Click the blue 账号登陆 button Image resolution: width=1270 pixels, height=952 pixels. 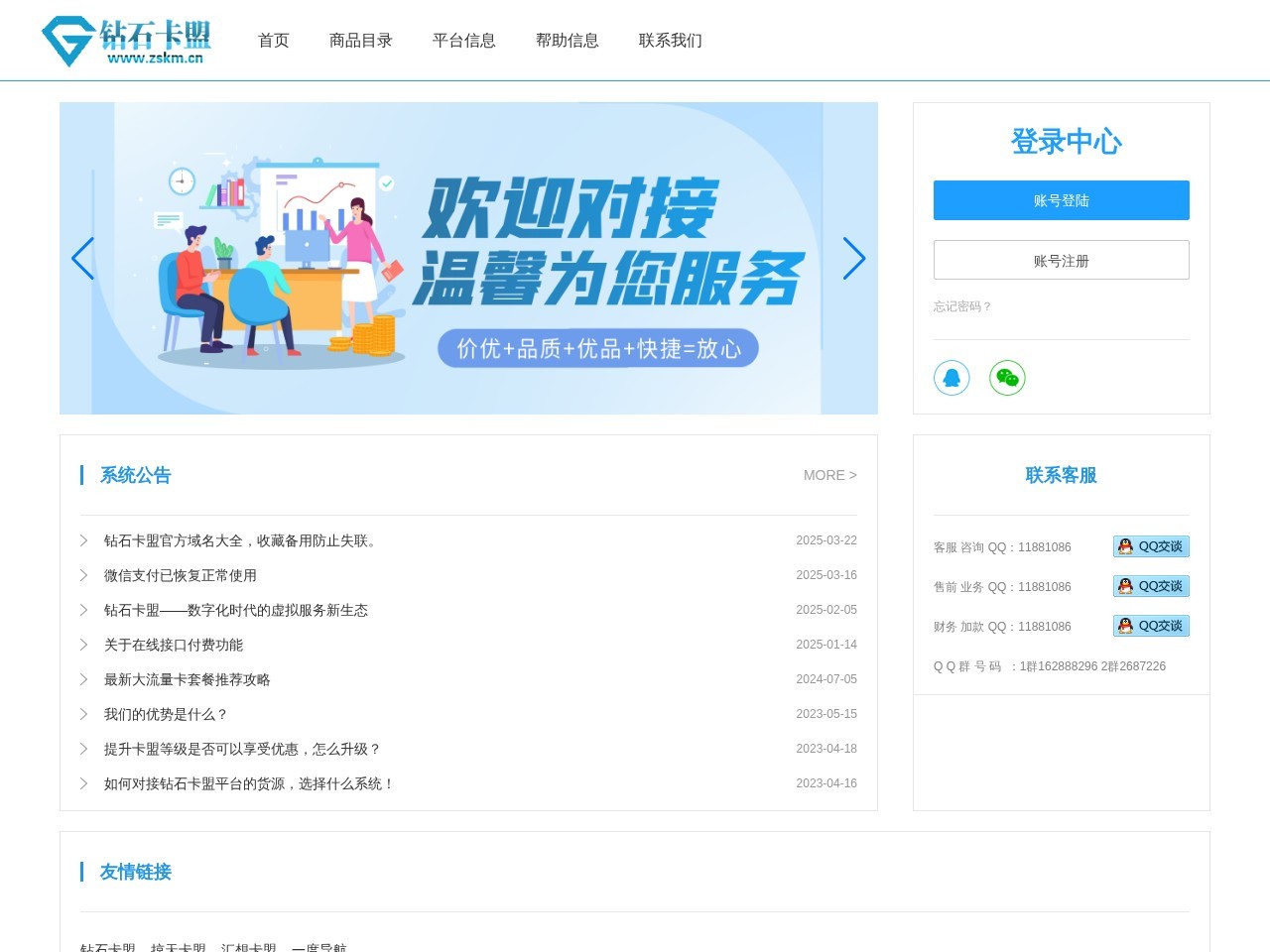click(x=1062, y=200)
